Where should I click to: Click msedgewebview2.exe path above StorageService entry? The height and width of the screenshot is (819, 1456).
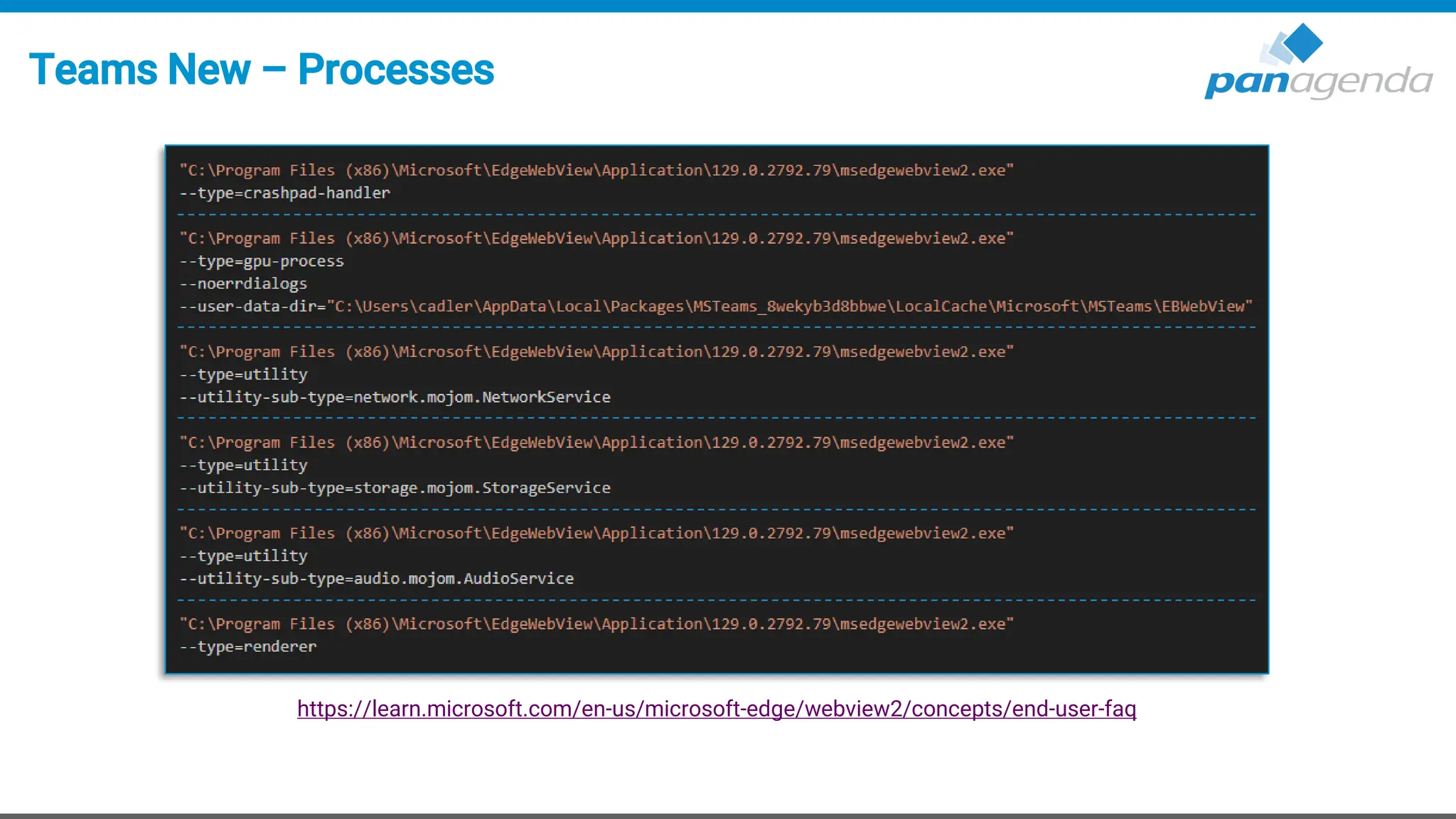click(596, 442)
